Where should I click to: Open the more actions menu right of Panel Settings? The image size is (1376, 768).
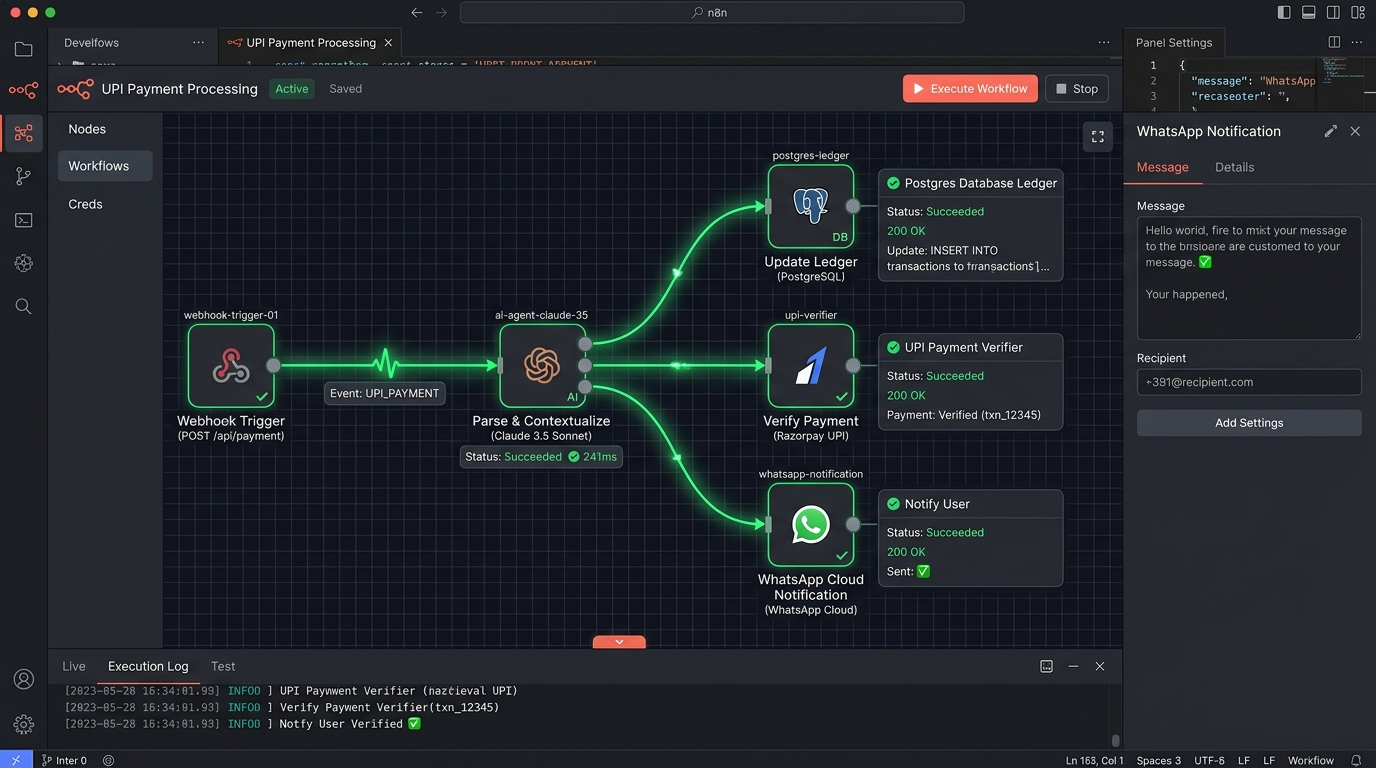pyautogui.click(x=1357, y=43)
